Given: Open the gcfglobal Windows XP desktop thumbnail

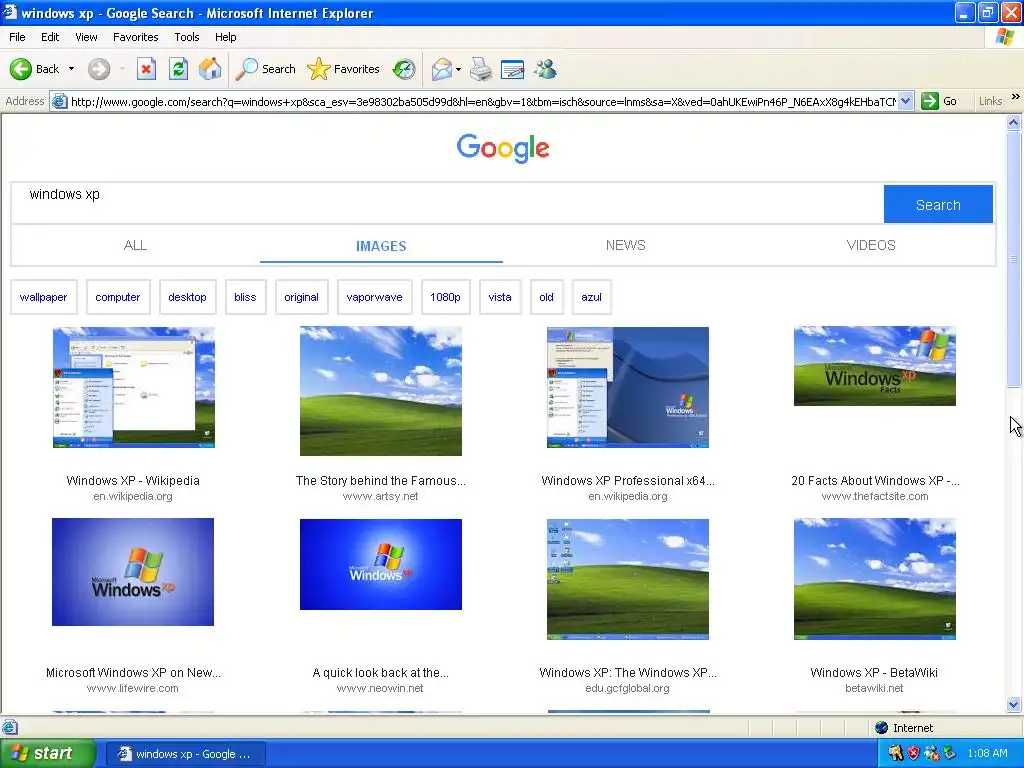Looking at the screenshot, I should coord(628,579).
